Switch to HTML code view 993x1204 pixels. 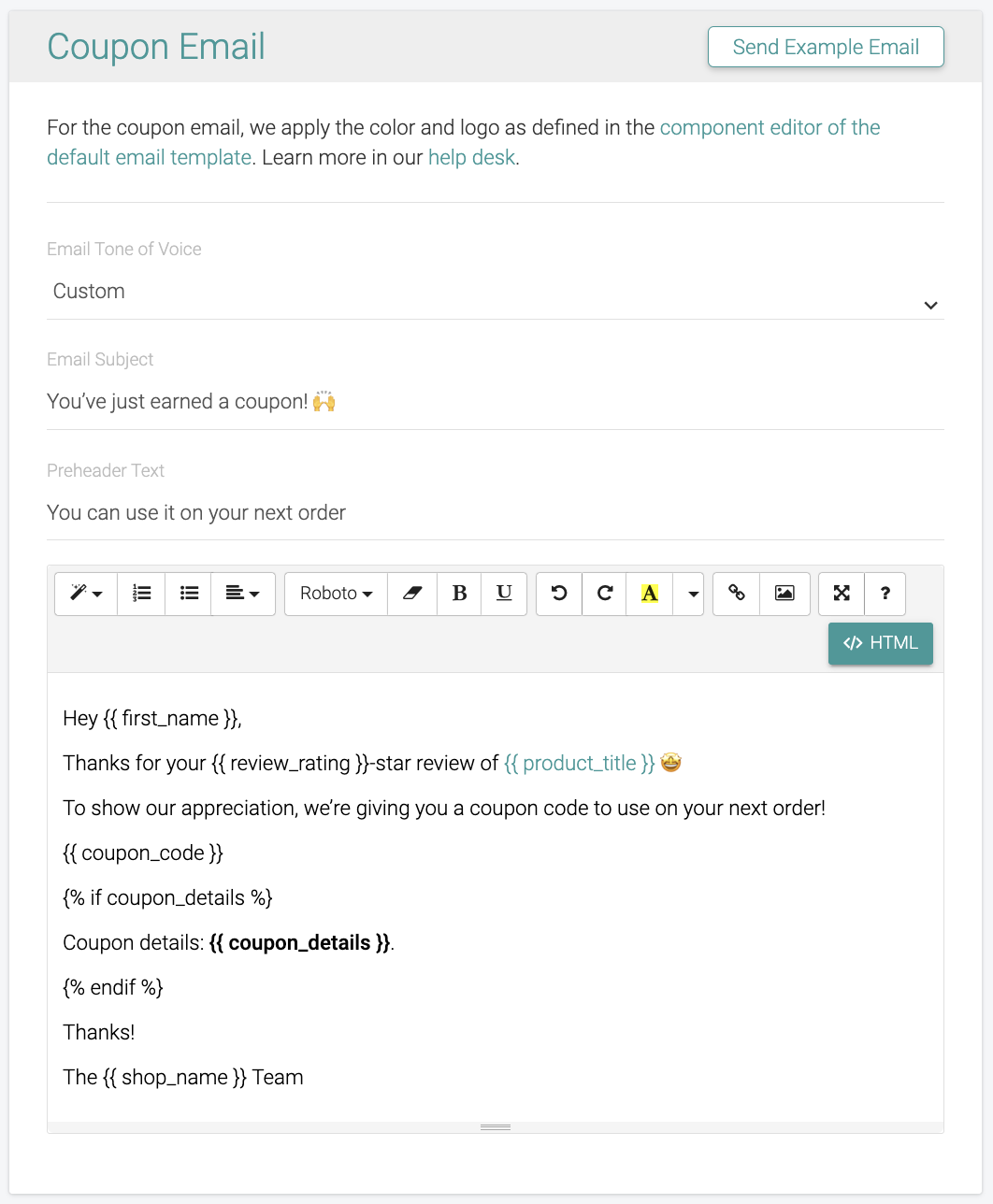880,643
